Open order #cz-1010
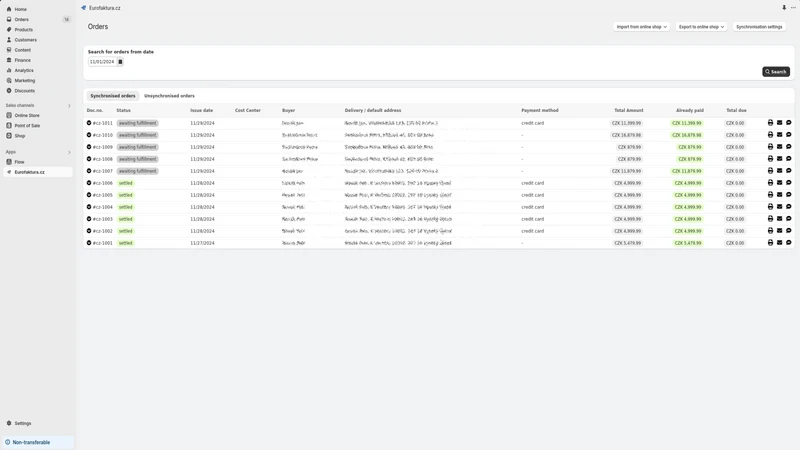 pos(103,135)
